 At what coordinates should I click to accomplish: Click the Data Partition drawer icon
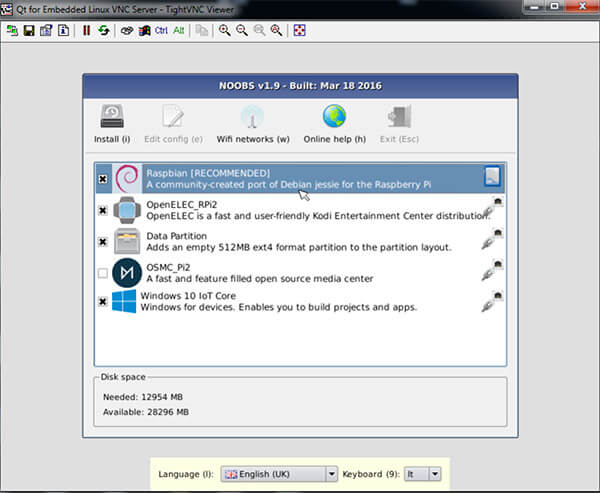[x=127, y=241]
